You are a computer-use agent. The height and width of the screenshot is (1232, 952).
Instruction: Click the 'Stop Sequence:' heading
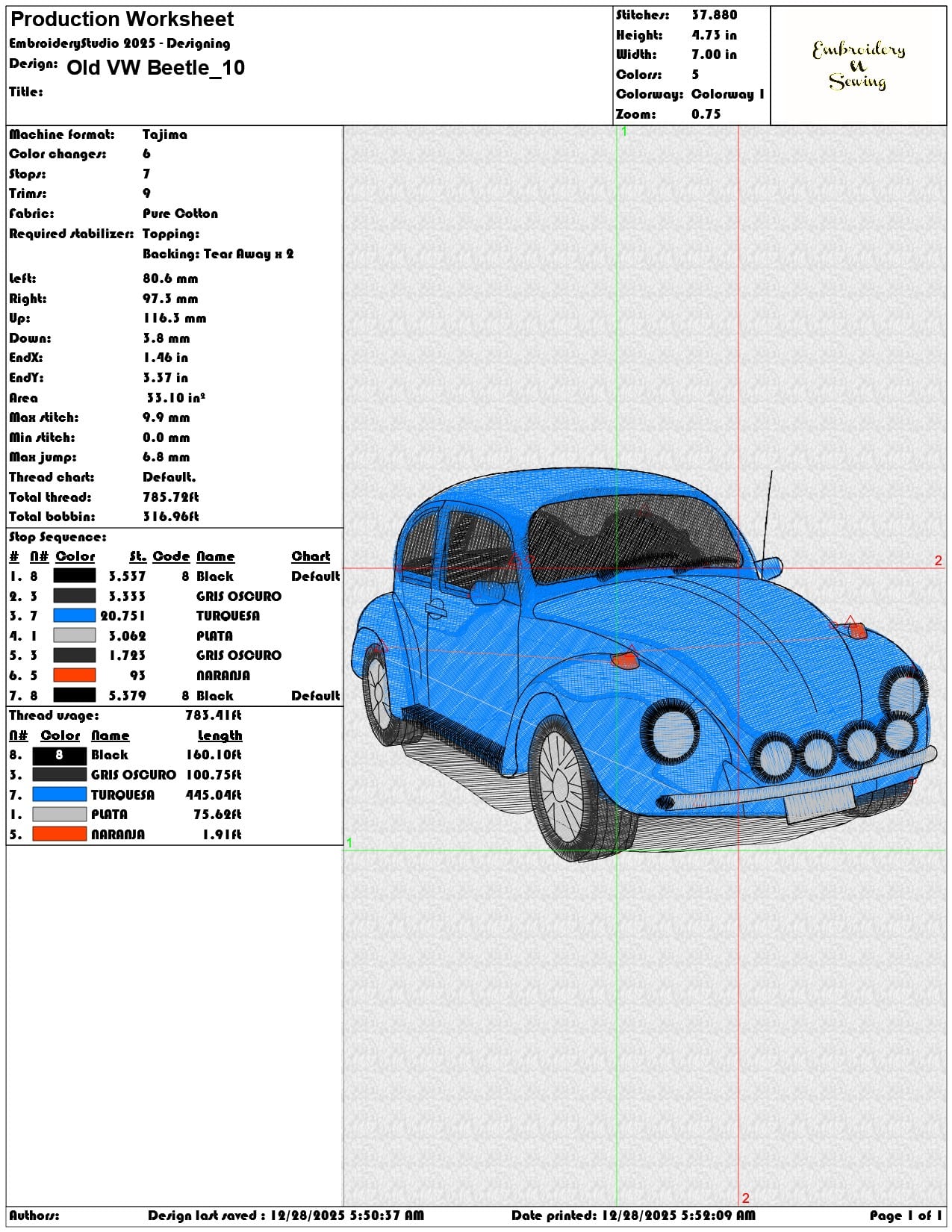click(x=58, y=537)
